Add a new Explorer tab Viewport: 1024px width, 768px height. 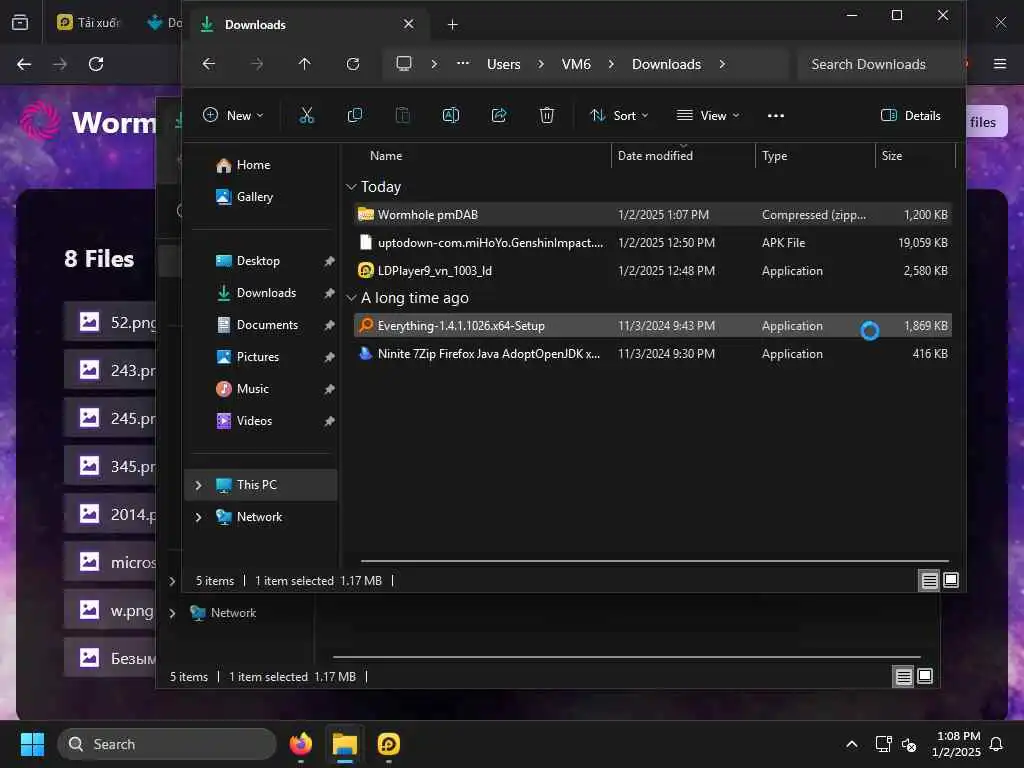coord(453,25)
